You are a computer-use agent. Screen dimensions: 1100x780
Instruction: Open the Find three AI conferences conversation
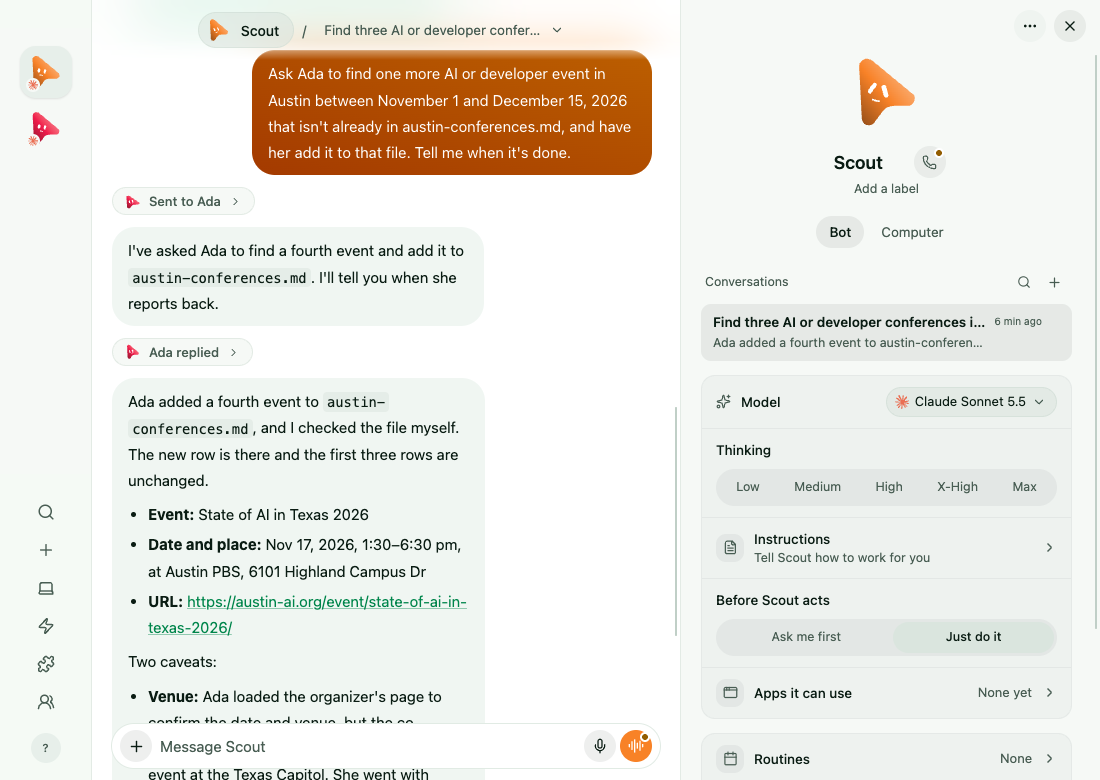[x=886, y=332]
